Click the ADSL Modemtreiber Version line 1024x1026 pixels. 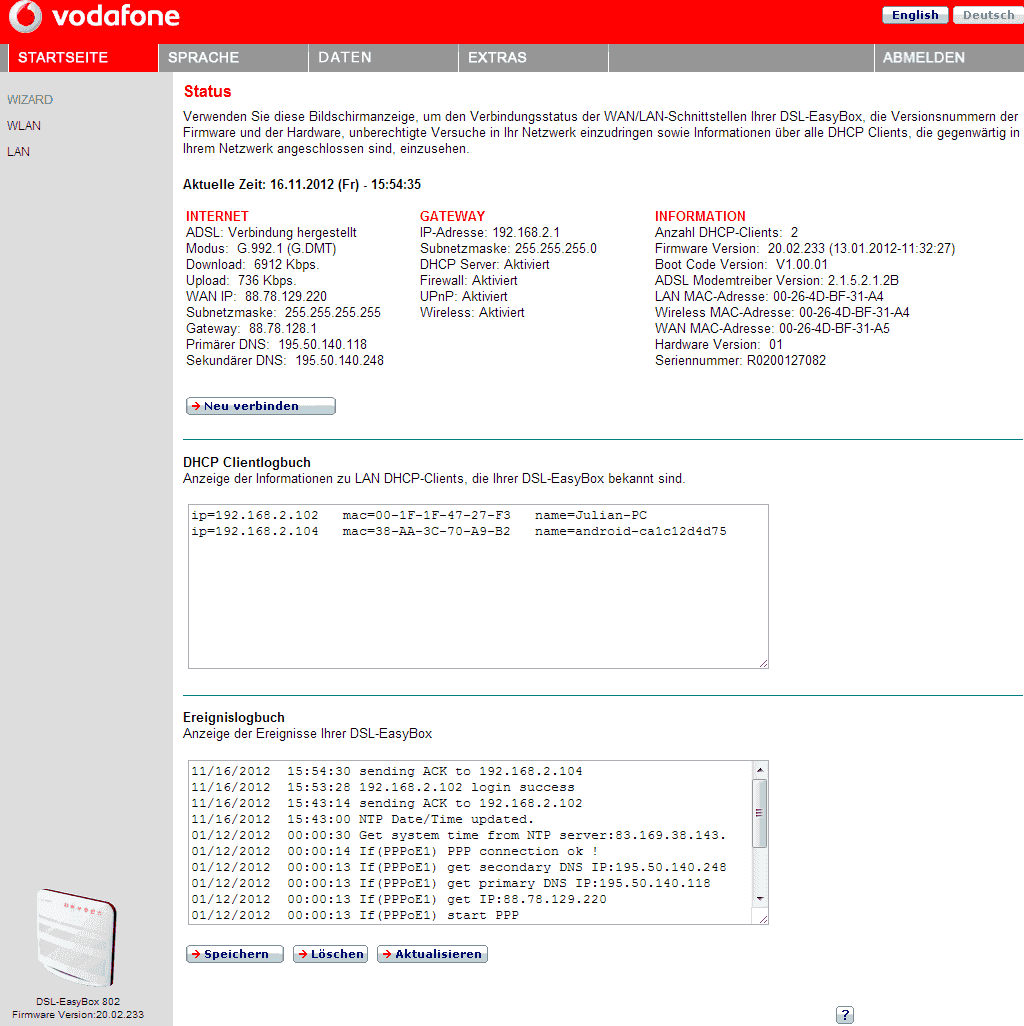pyautogui.click(x=777, y=281)
